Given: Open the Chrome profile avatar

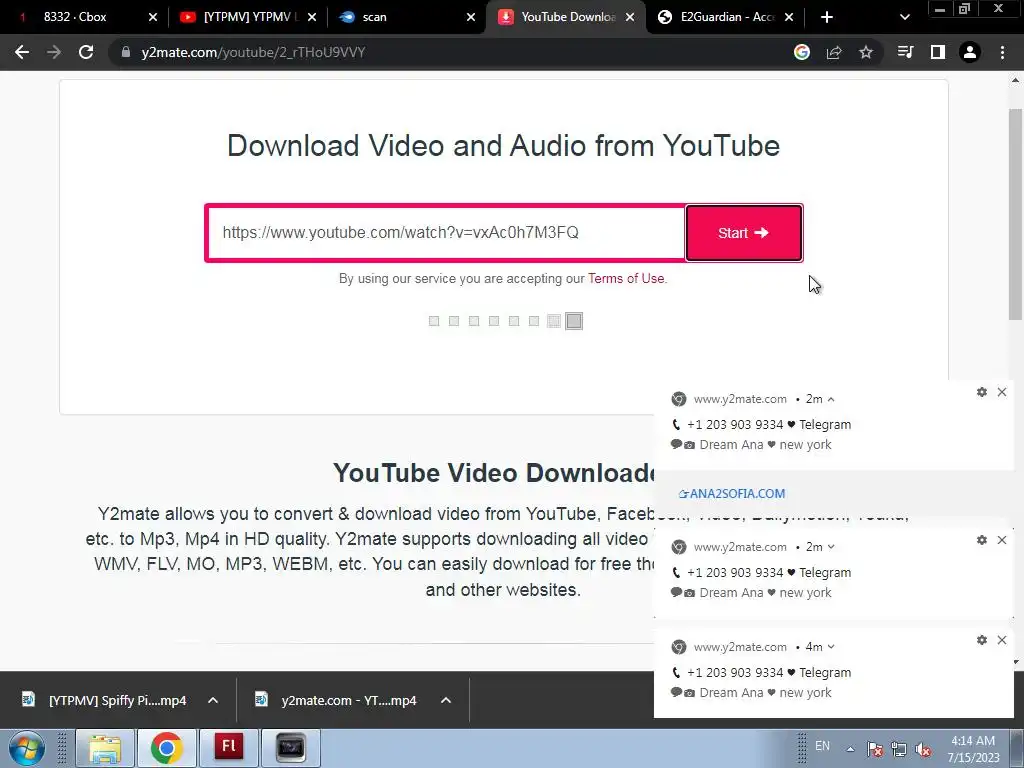Looking at the screenshot, I should pyautogui.click(x=970, y=52).
